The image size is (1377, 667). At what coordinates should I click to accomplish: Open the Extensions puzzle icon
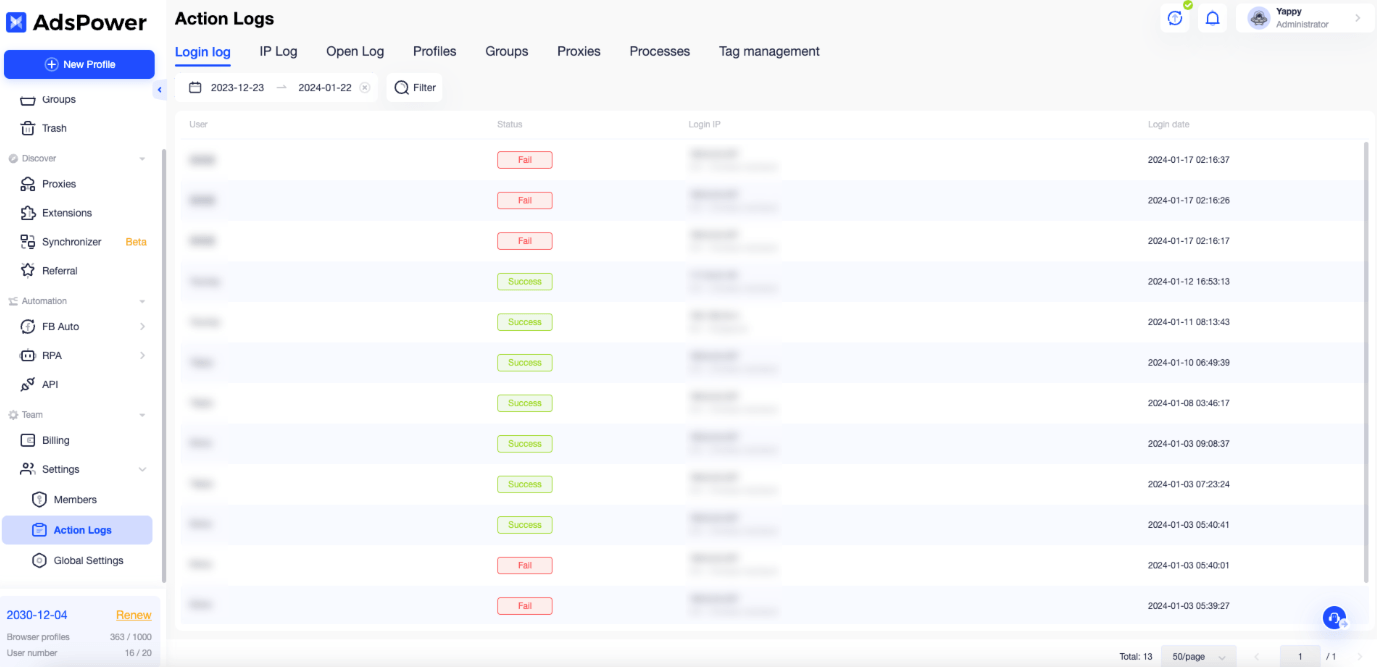pos(28,213)
